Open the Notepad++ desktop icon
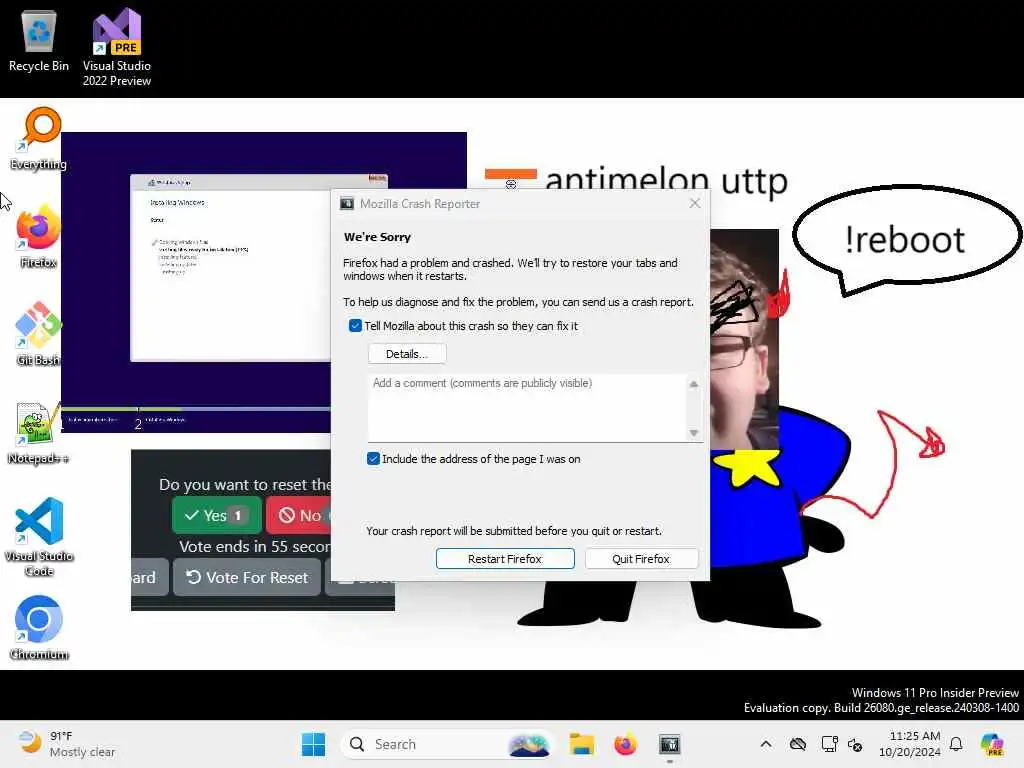 click(39, 433)
